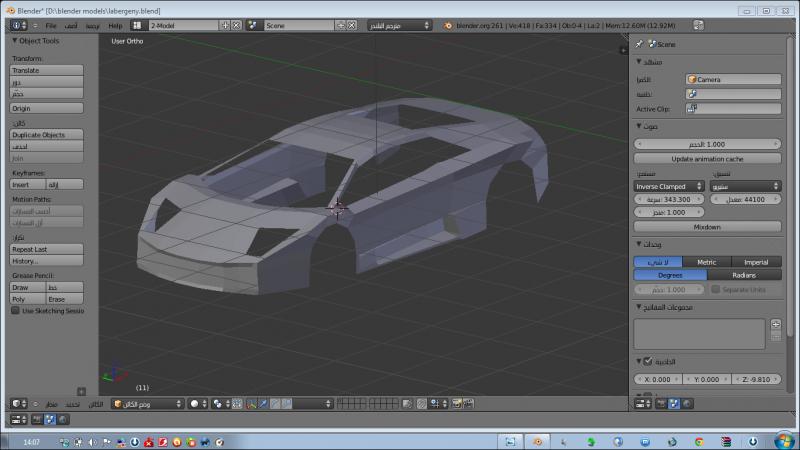
Task: Click the 343.300 speed value field
Action: coord(669,199)
